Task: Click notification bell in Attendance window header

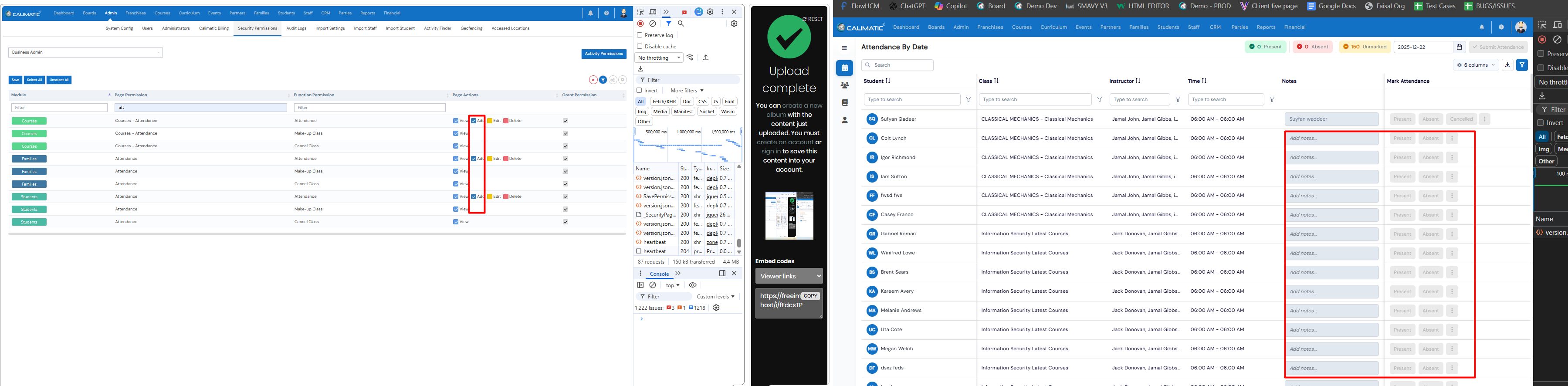Action: tap(1482, 27)
